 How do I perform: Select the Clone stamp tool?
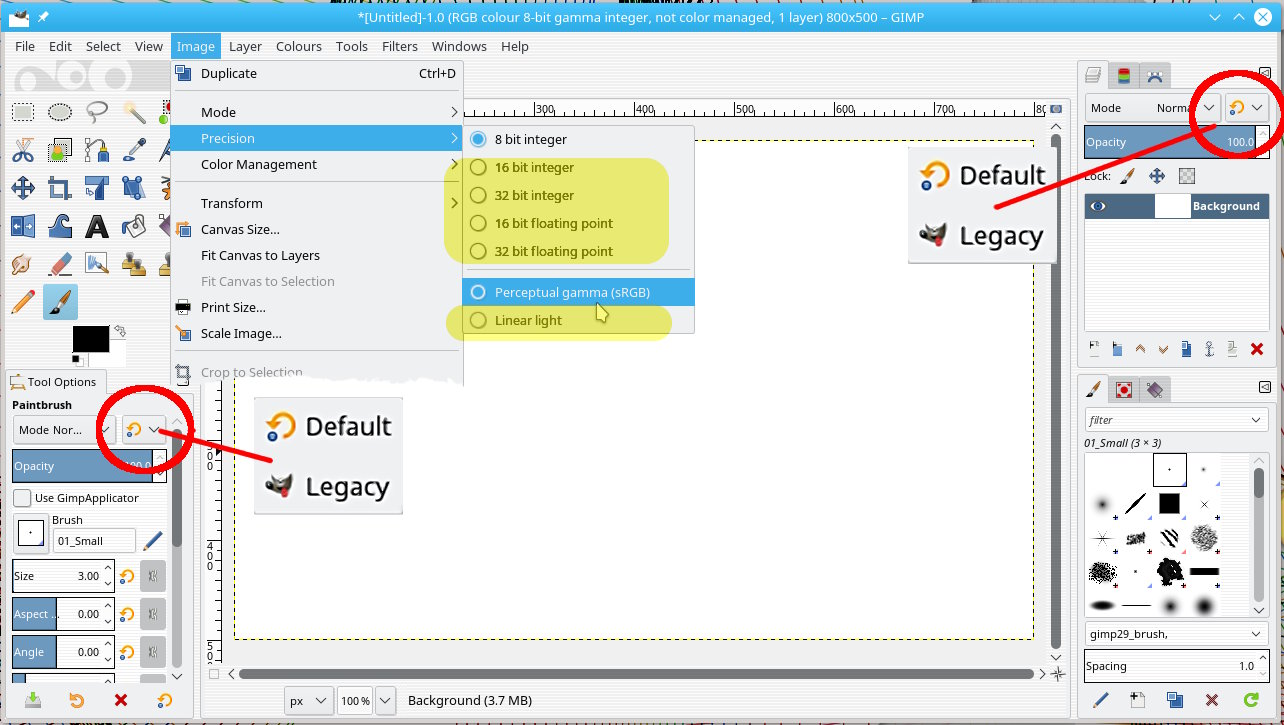tap(134, 264)
